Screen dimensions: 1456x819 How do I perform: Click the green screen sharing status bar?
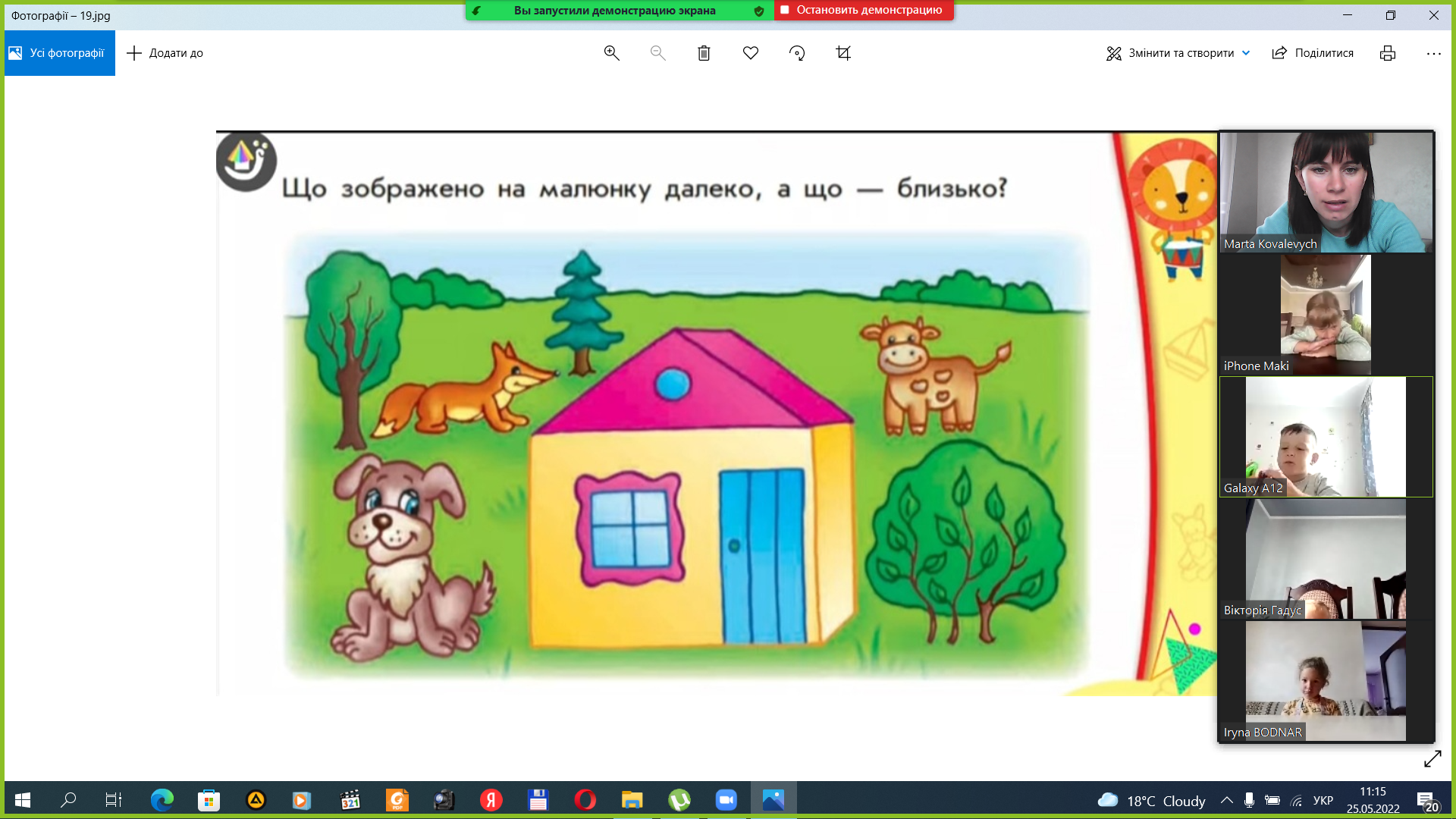click(x=619, y=11)
